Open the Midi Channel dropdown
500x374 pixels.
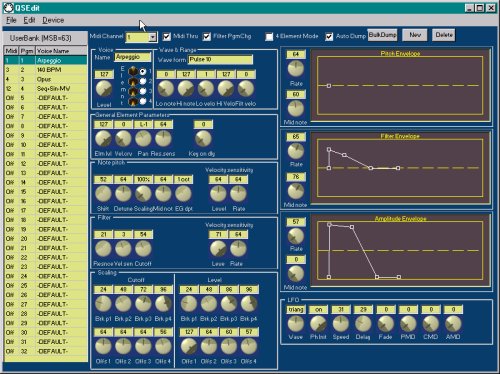click(x=152, y=37)
